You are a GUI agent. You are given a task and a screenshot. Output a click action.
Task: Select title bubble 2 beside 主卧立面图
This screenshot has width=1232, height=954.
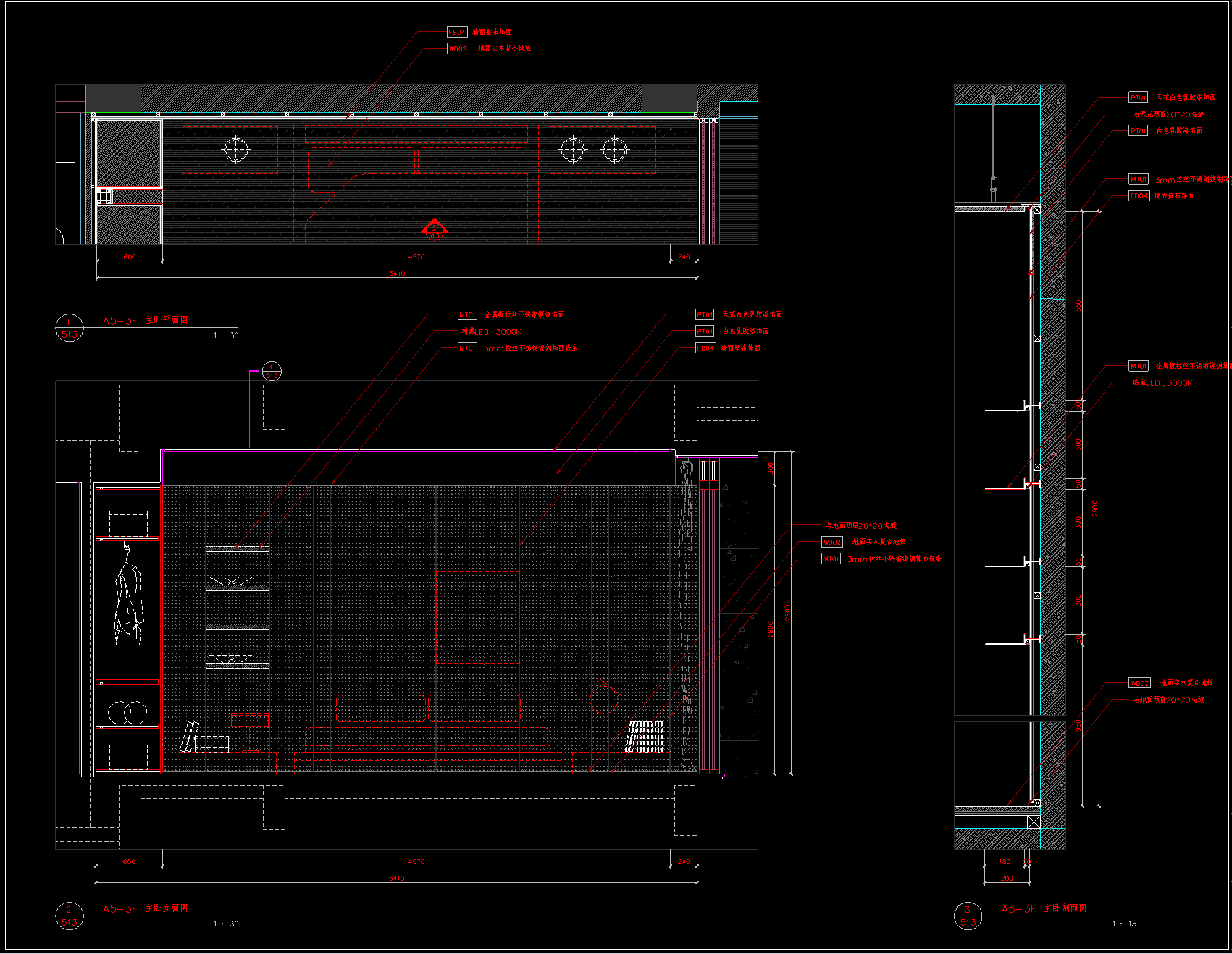coord(69,916)
